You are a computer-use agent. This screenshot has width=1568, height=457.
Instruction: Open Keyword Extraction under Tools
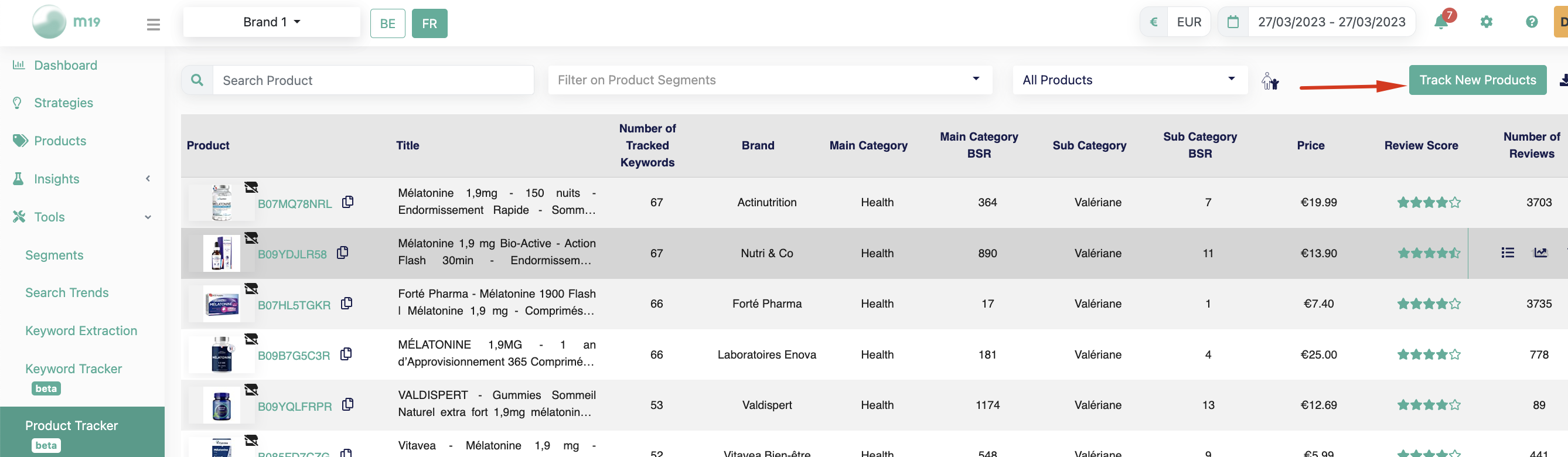81,330
